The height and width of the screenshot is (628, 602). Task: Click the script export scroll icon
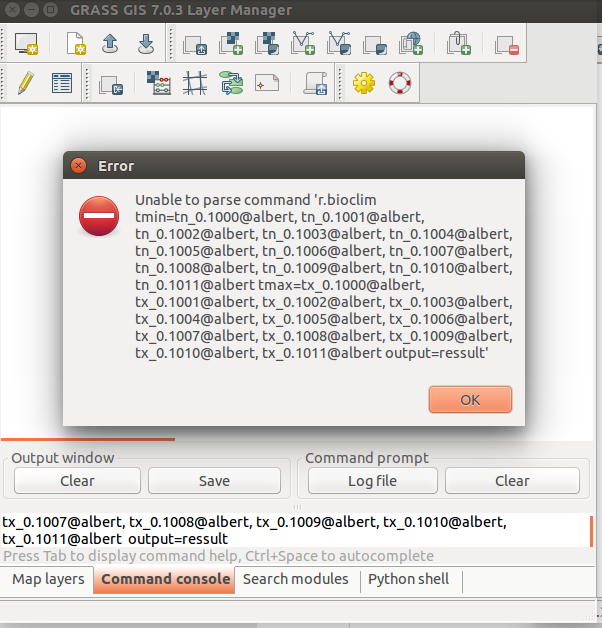point(316,83)
